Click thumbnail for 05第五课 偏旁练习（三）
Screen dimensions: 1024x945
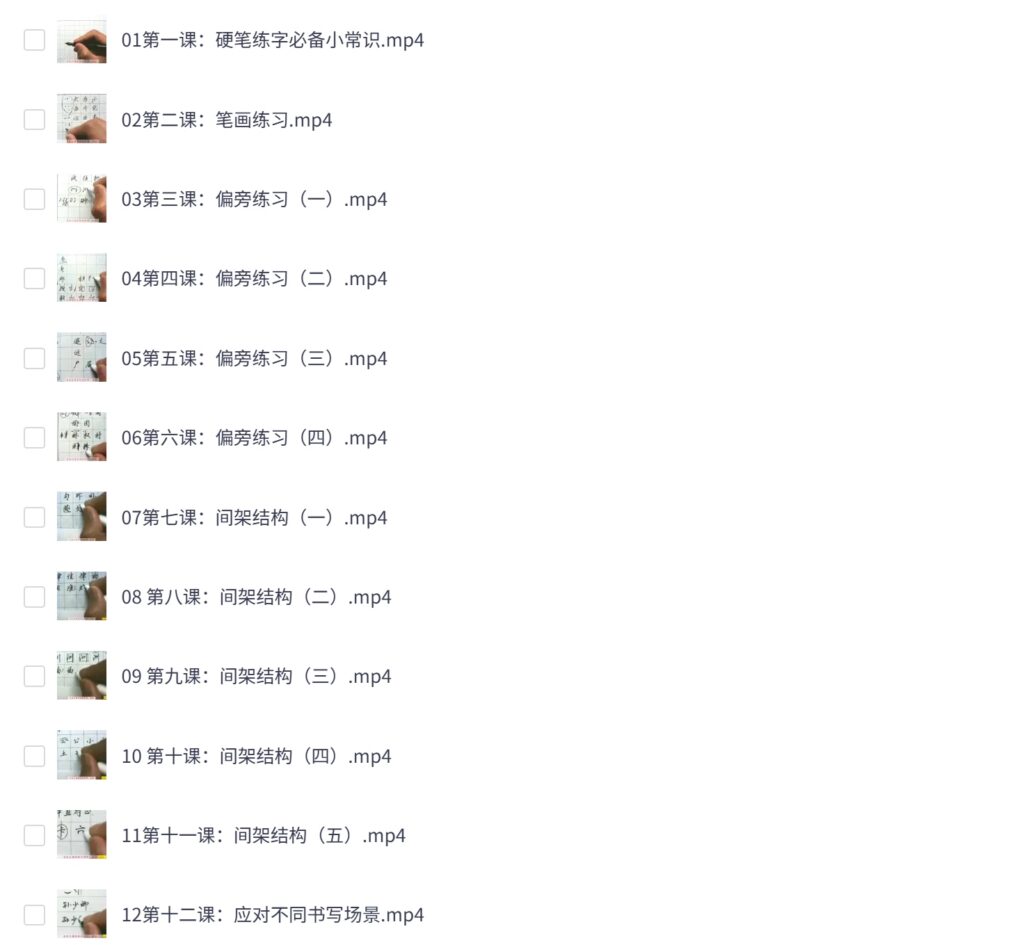coord(82,358)
